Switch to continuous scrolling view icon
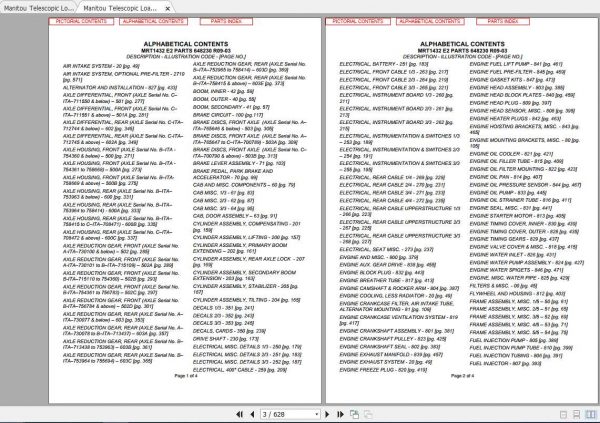This screenshot has height=423, width=600. click(x=576, y=415)
